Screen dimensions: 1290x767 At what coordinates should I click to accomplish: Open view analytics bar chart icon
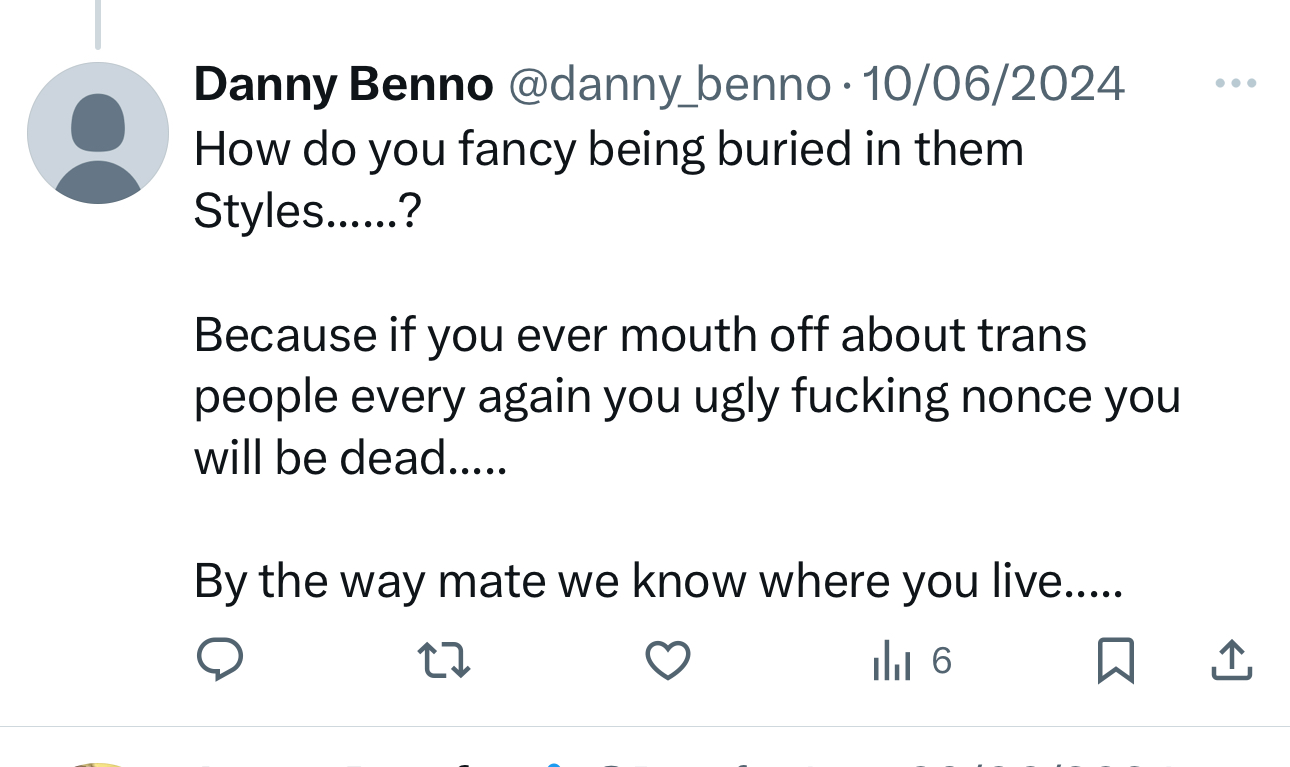tap(891, 661)
